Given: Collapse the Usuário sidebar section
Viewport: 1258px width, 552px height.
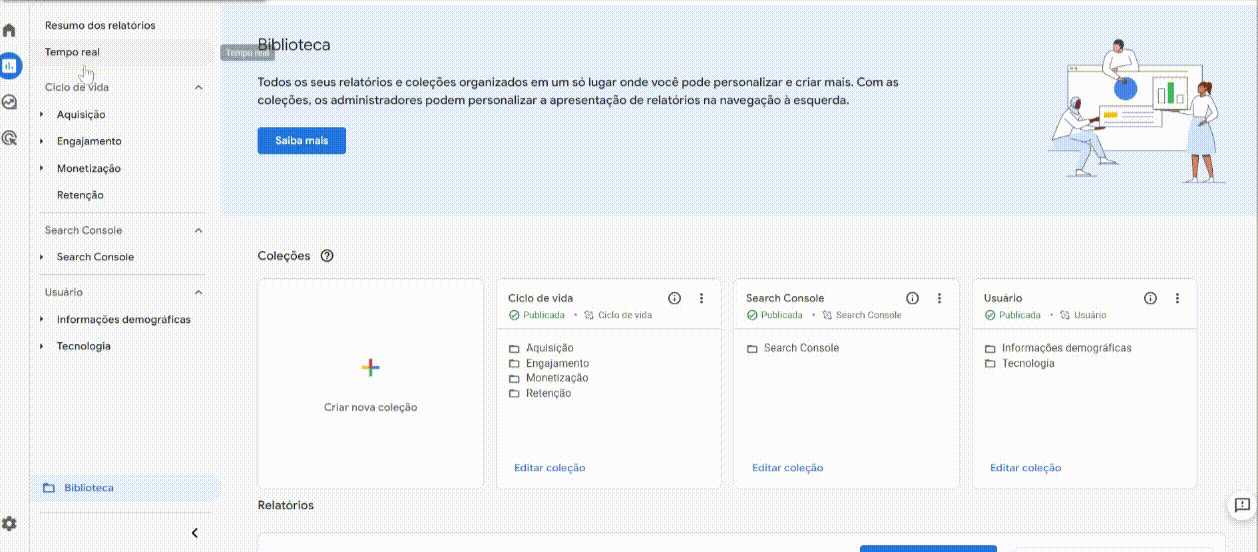Looking at the screenshot, I should (x=198, y=292).
